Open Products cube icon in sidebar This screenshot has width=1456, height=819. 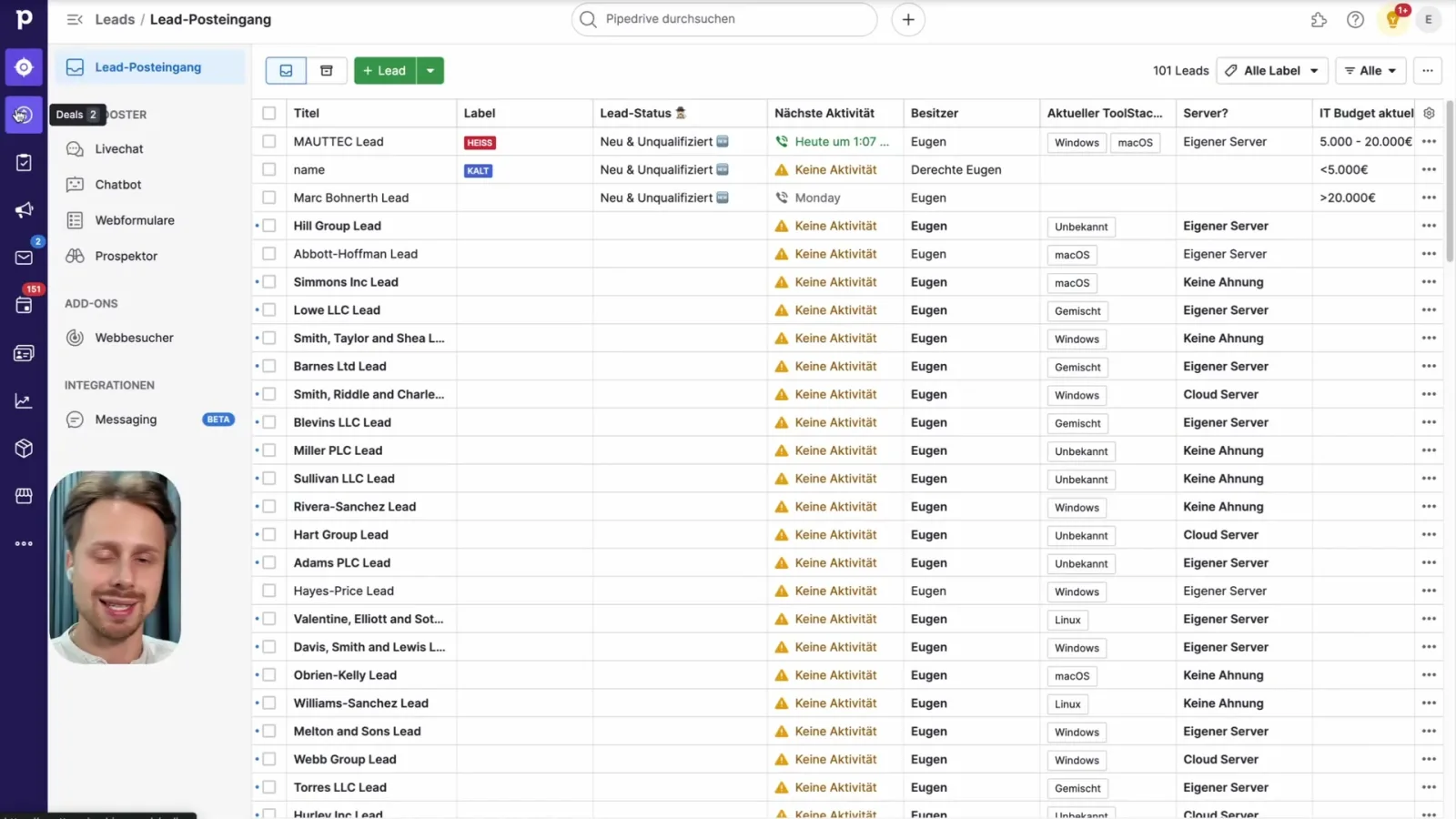point(24,448)
